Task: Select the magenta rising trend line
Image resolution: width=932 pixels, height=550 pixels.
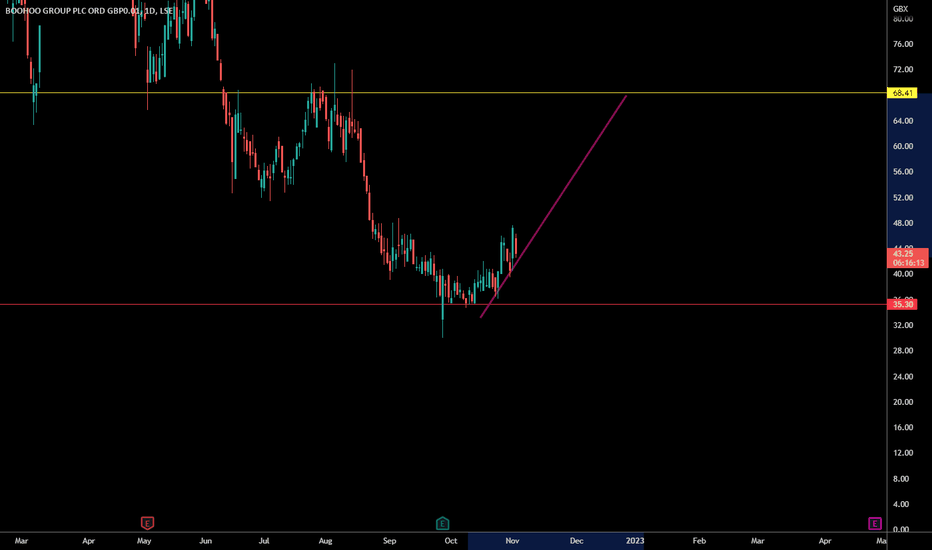Action: tap(553, 206)
